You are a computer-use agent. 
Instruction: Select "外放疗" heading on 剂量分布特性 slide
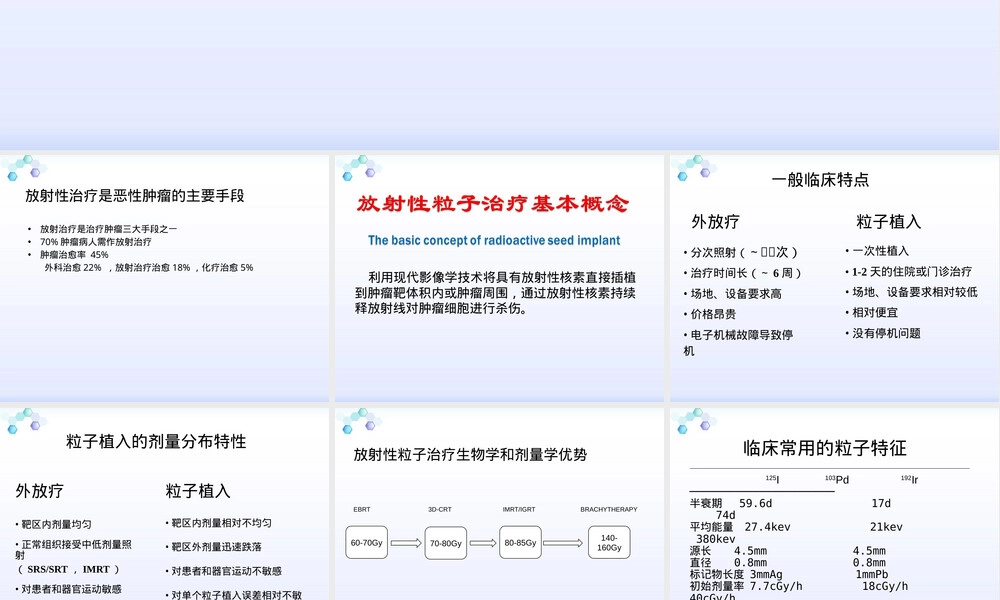click(x=39, y=491)
